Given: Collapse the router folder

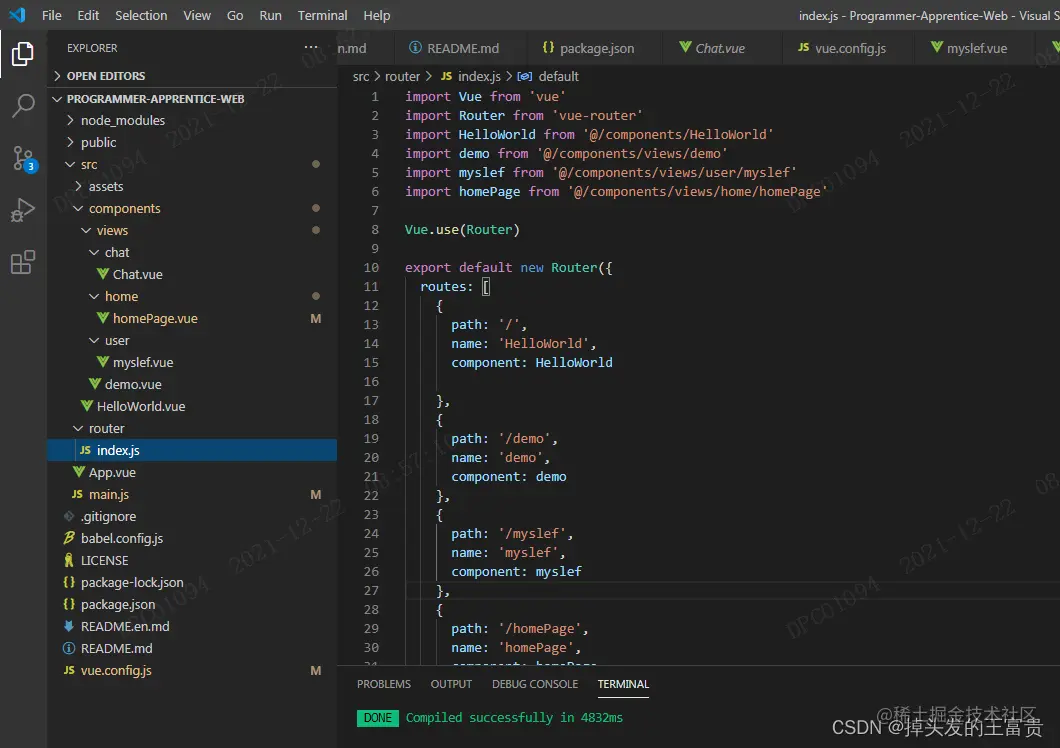Looking at the screenshot, I should tap(78, 428).
